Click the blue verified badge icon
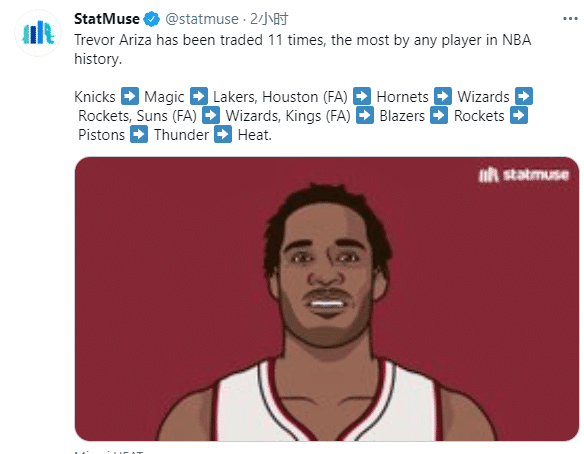Screen dimensions: 584x454 [152, 19]
